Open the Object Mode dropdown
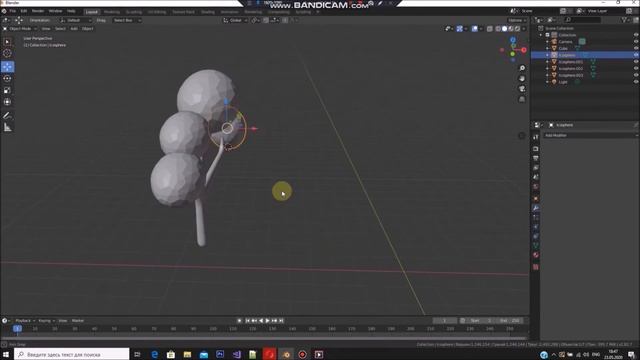 click(x=20, y=29)
